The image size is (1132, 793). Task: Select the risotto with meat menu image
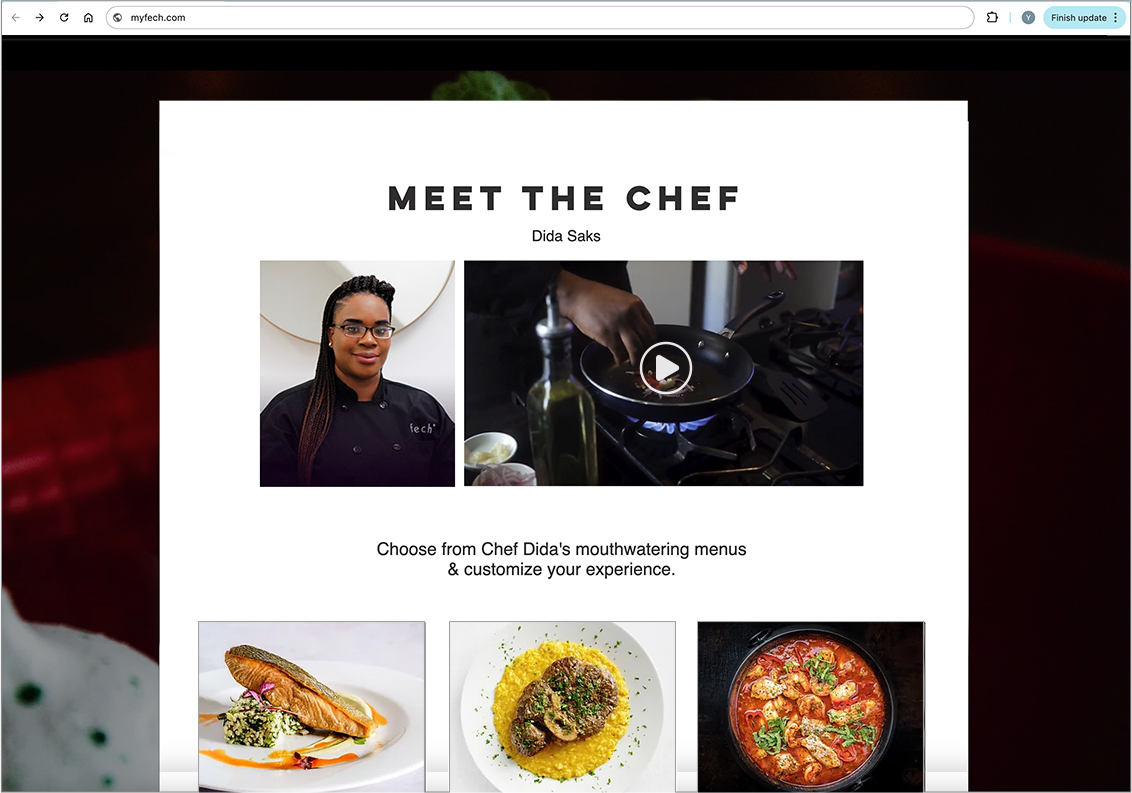[x=562, y=706]
